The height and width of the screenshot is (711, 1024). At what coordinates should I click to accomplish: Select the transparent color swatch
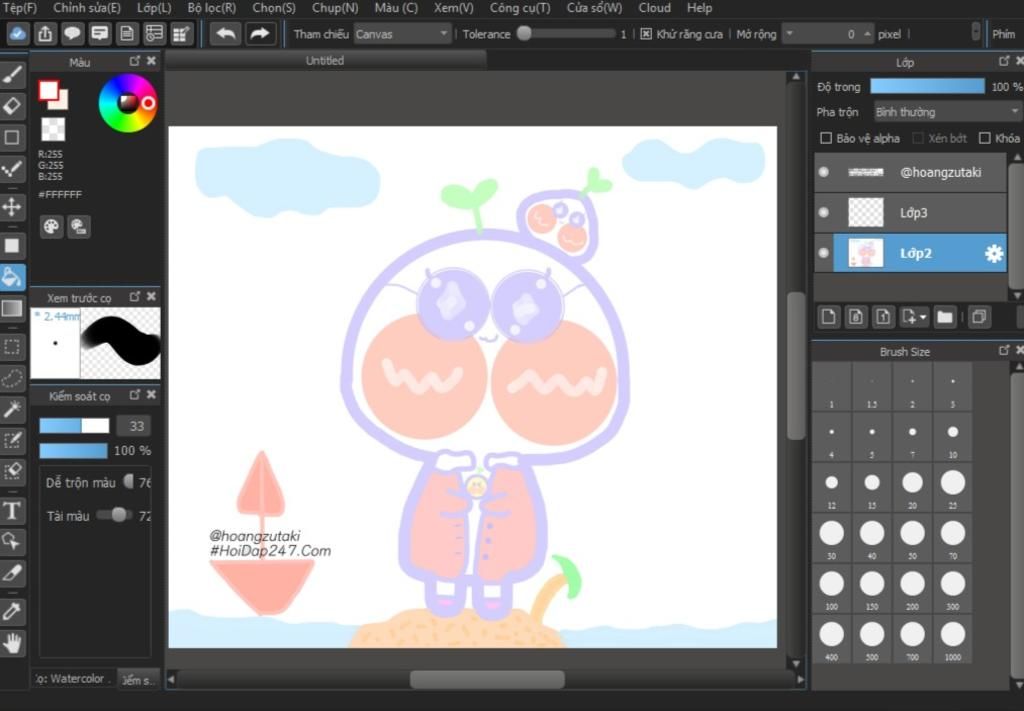pyautogui.click(x=53, y=129)
